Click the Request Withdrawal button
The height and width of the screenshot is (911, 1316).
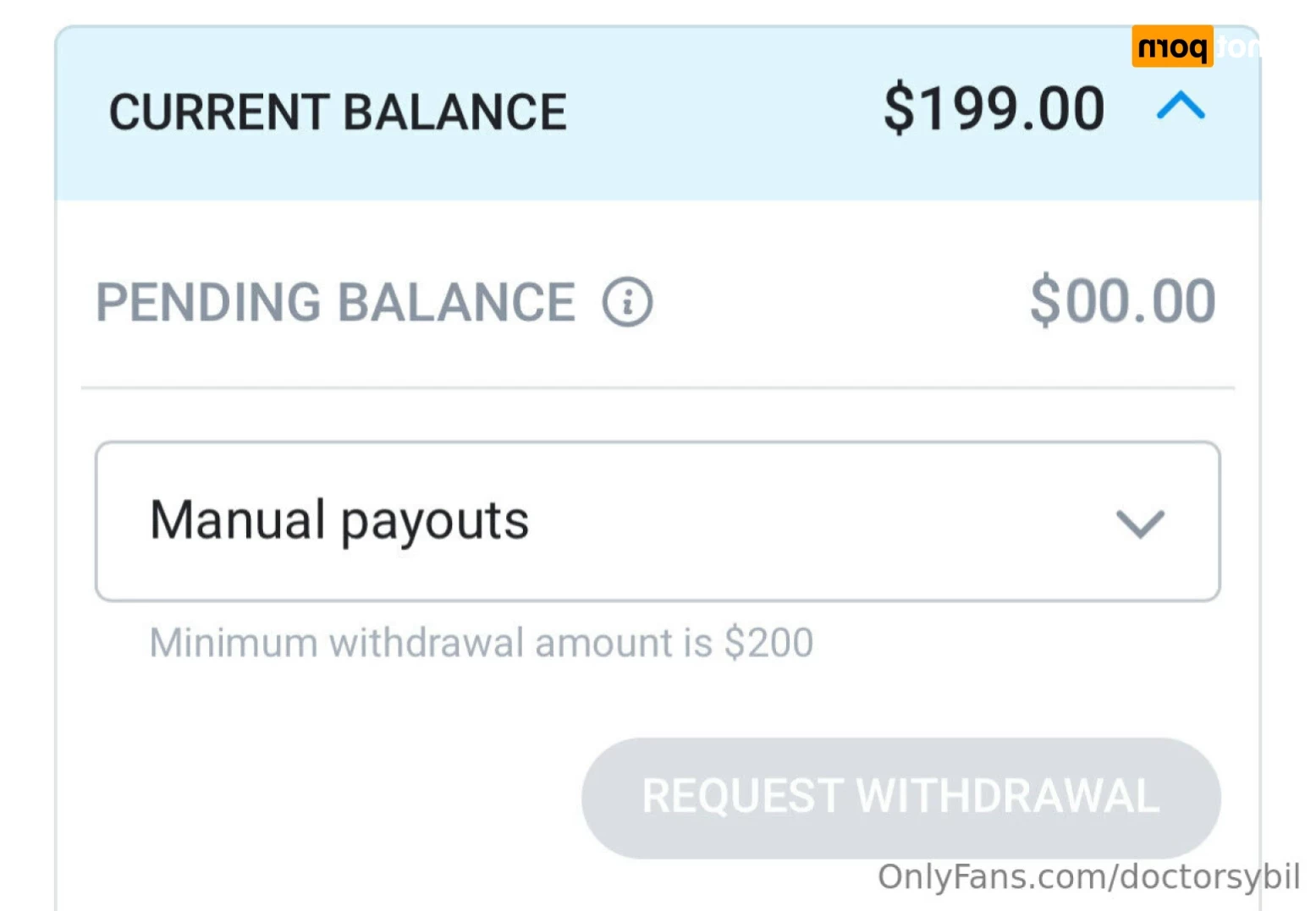coord(900,797)
